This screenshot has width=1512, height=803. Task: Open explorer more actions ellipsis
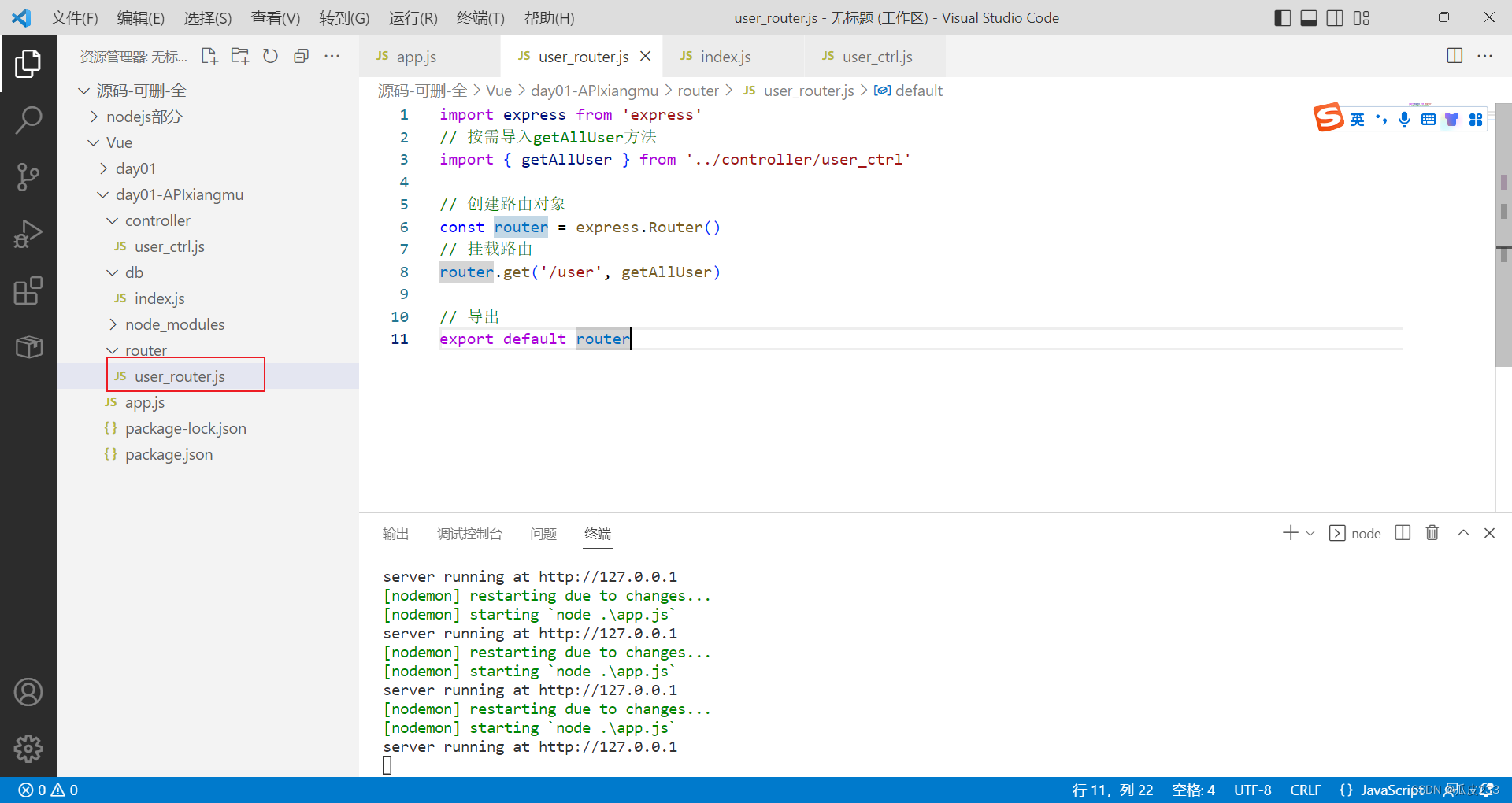pos(332,56)
